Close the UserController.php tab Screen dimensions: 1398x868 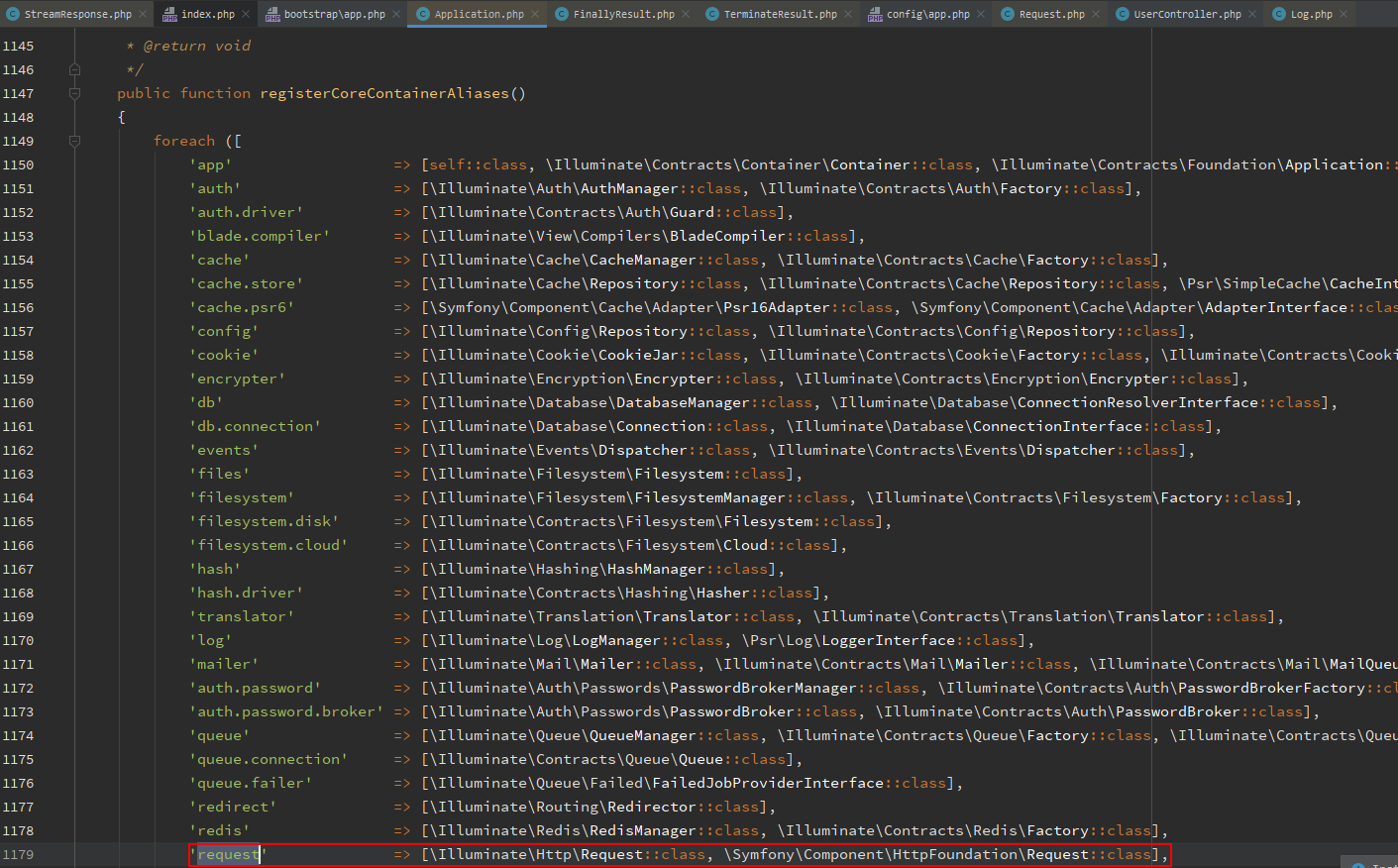[x=1252, y=14]
